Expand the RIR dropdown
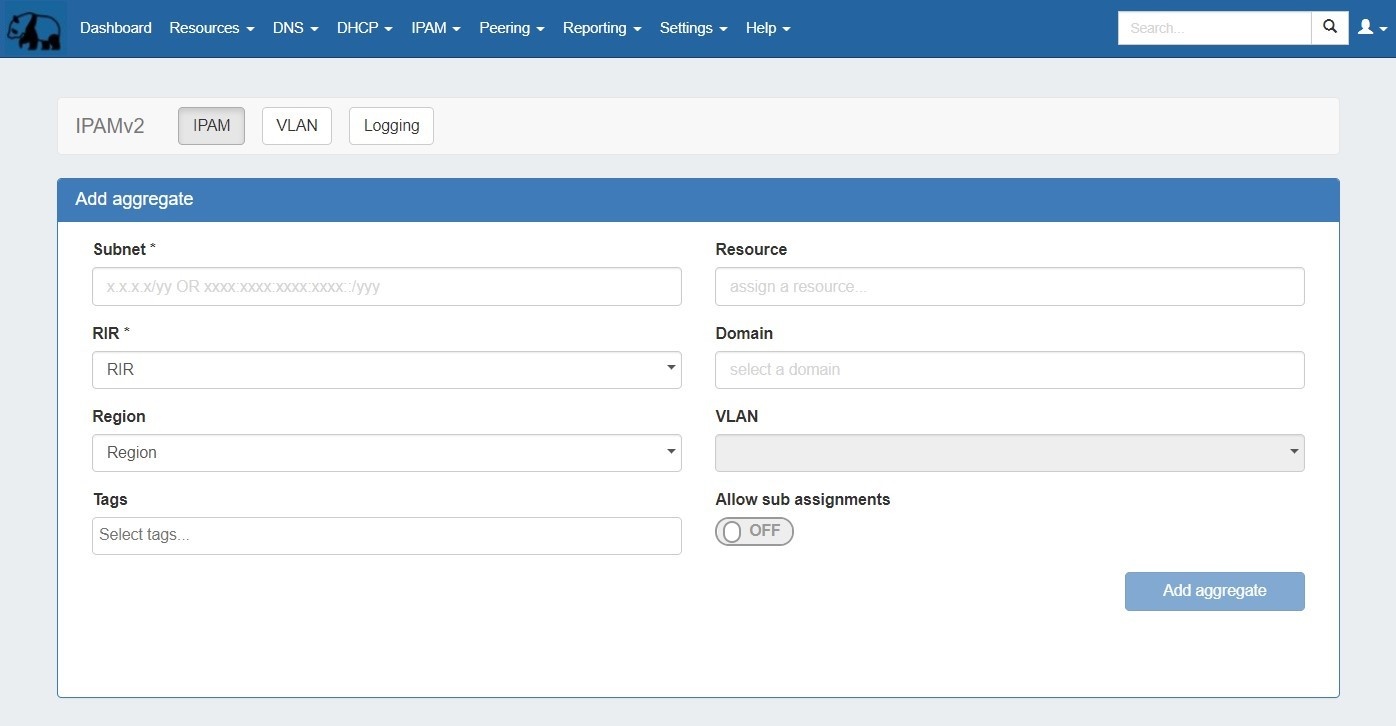The width and height of the screenshot is (1396, 726). tap(386, 370)
